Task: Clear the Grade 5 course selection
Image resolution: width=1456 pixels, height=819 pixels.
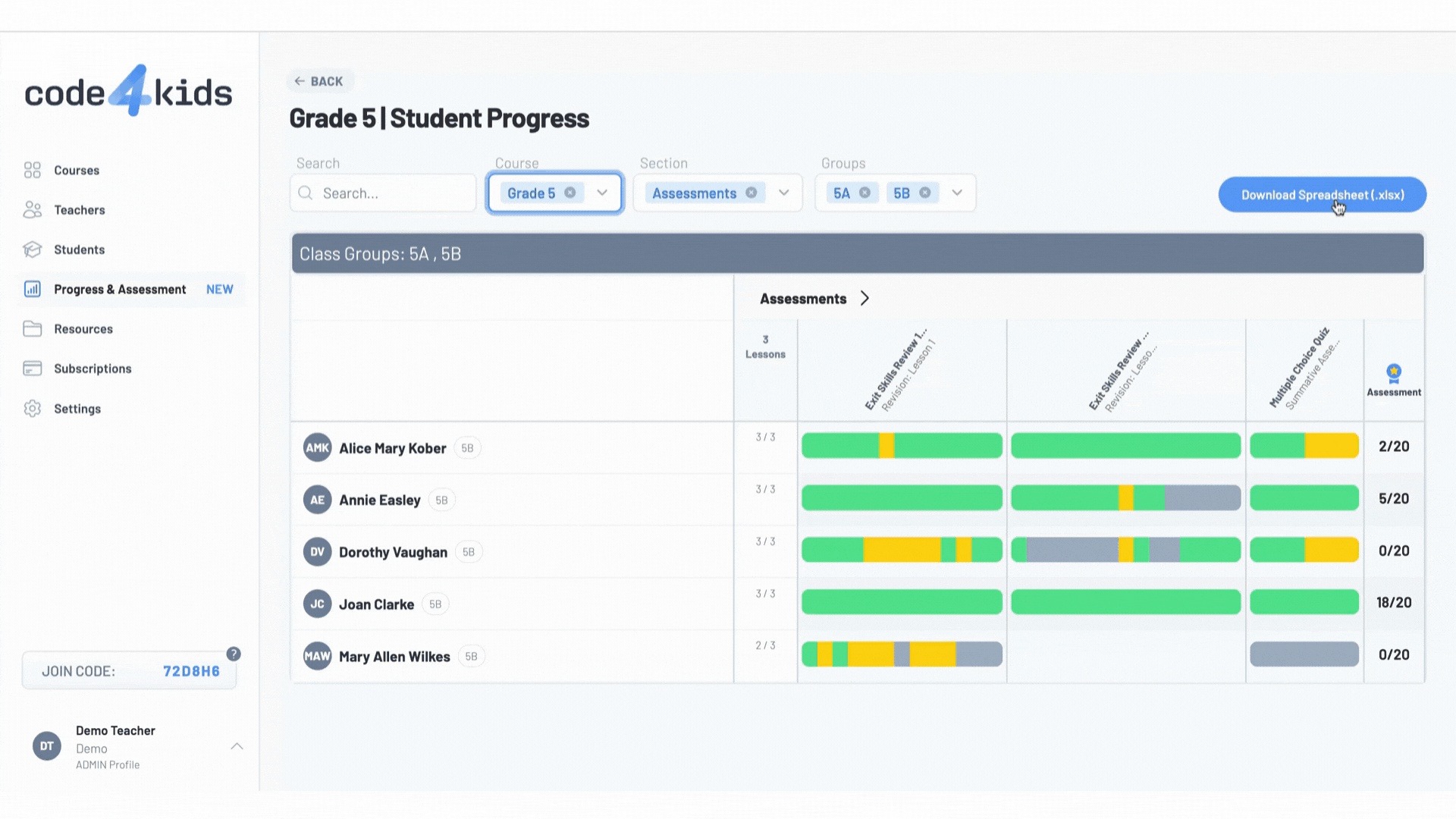Action: 570,193
